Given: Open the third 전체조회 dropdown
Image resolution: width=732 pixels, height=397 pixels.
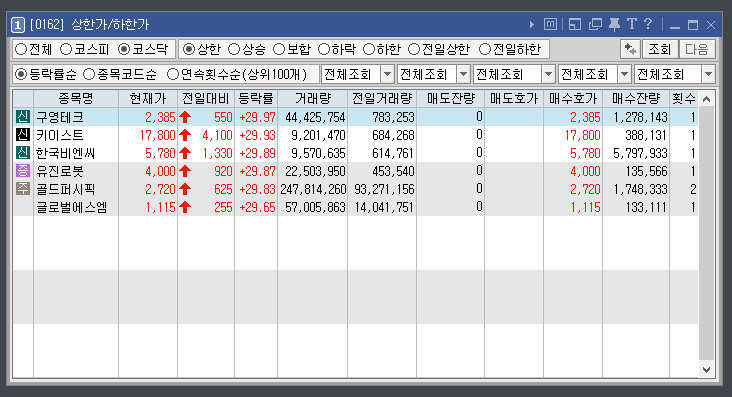Looking at the screenshot, I should coord(549,74).
